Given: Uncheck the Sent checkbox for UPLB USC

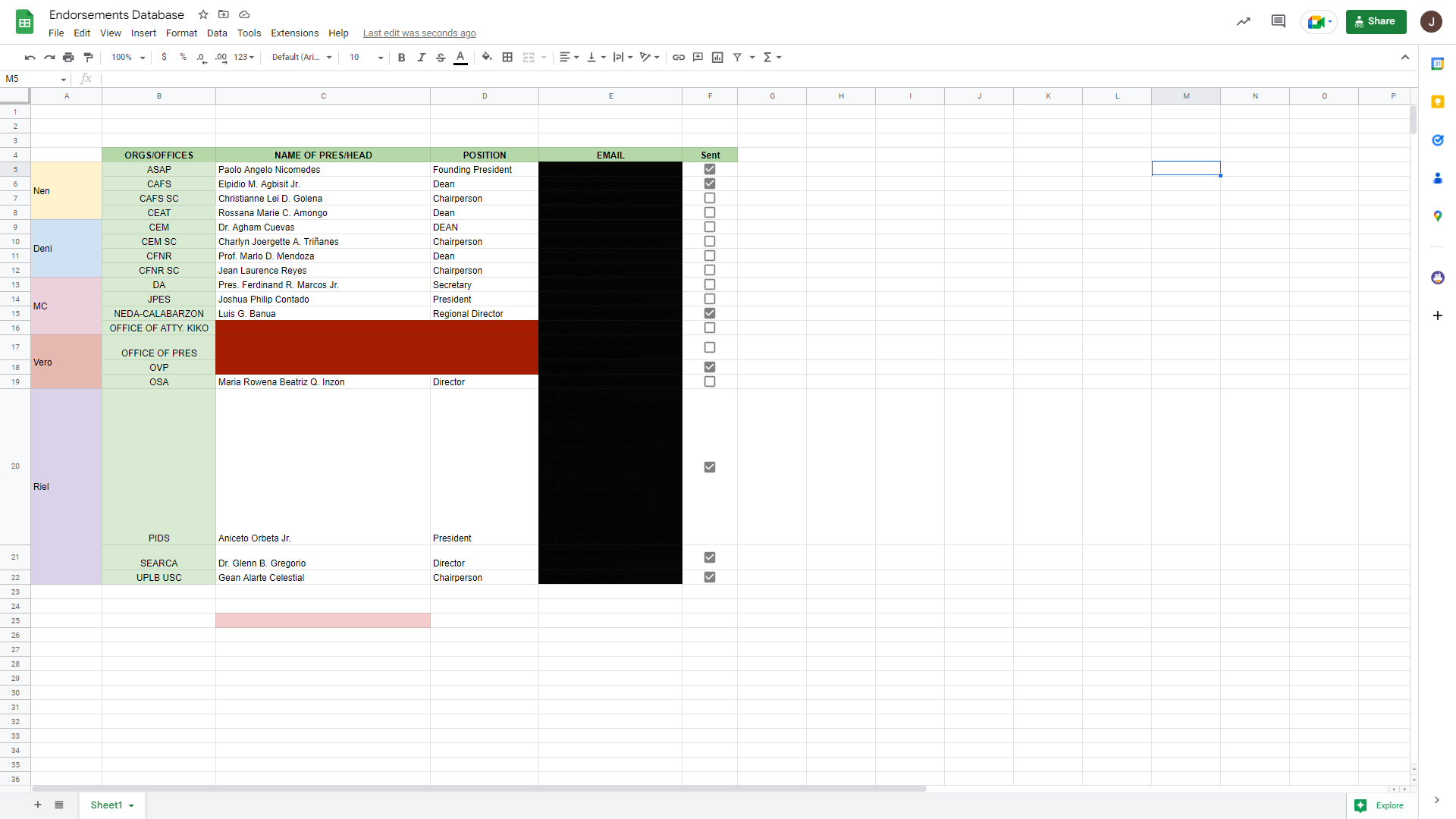Looking at the screenshot, I should (x=710, y=577).
